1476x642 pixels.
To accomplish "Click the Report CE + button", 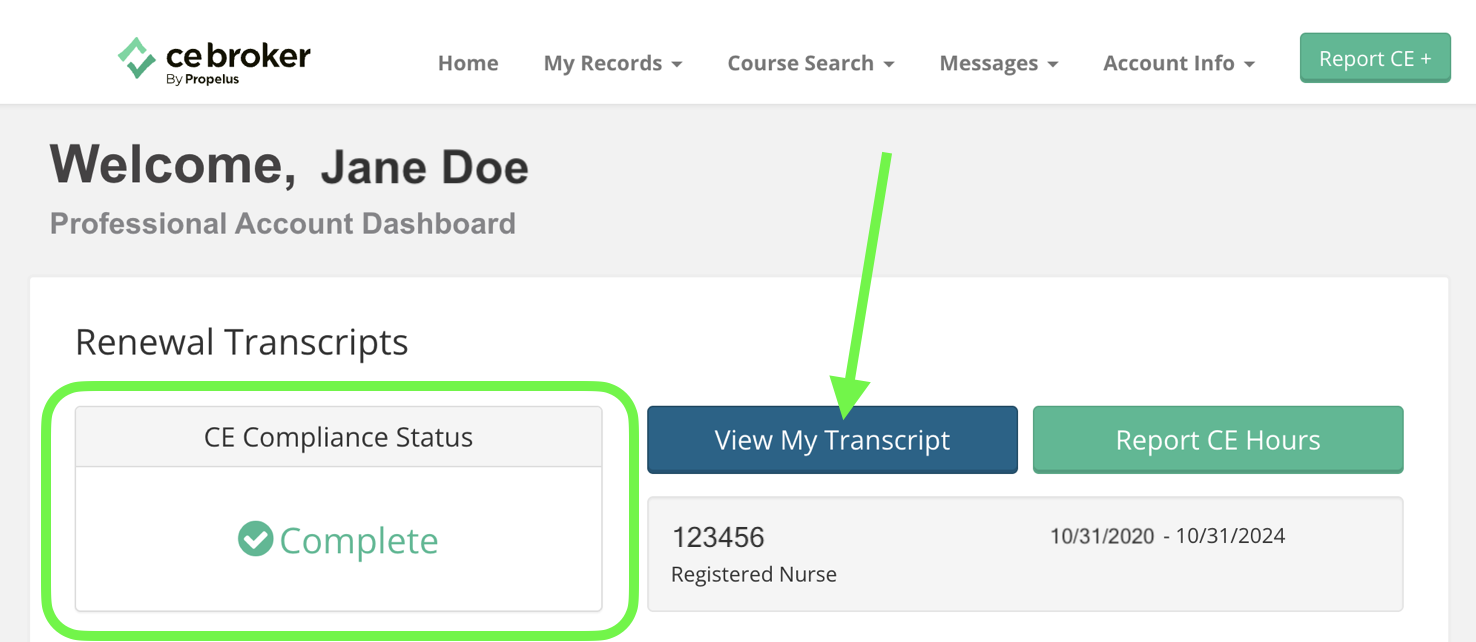I will (x=1375, y=58).
